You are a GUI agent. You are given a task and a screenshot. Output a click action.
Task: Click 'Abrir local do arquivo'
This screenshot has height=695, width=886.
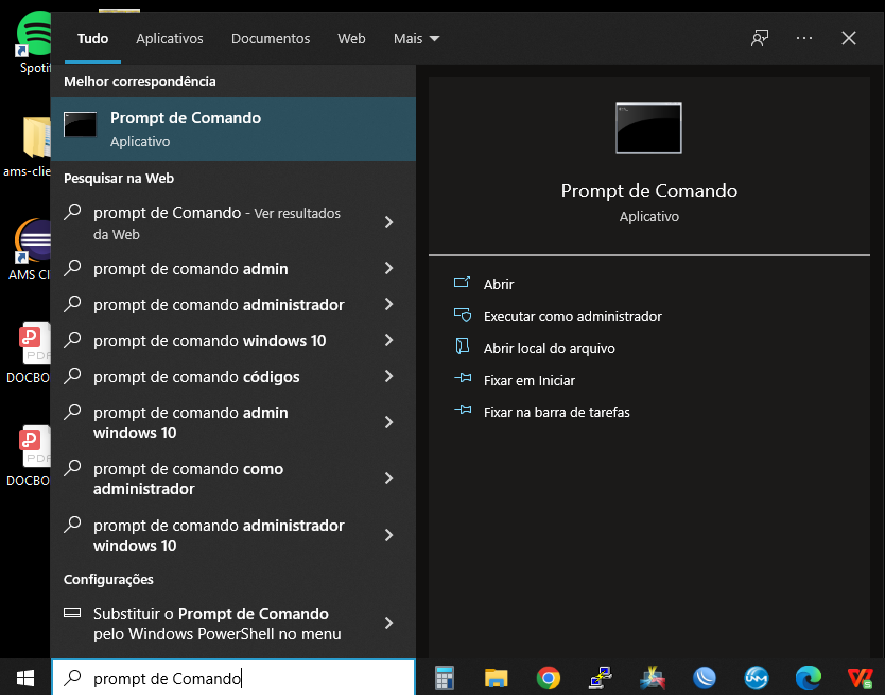pos(549,348)
